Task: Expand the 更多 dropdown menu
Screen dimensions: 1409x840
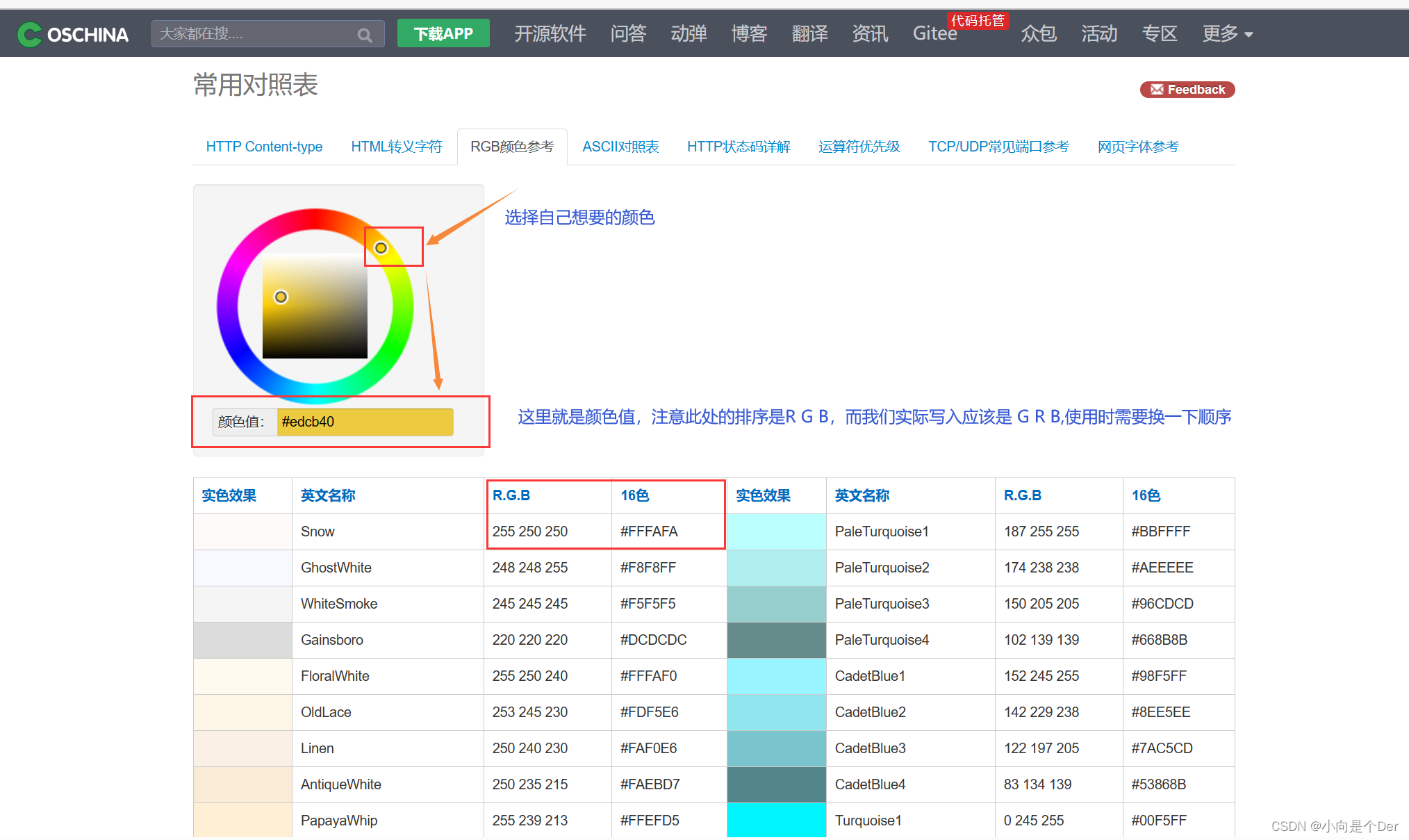Action: (1227, 33)
